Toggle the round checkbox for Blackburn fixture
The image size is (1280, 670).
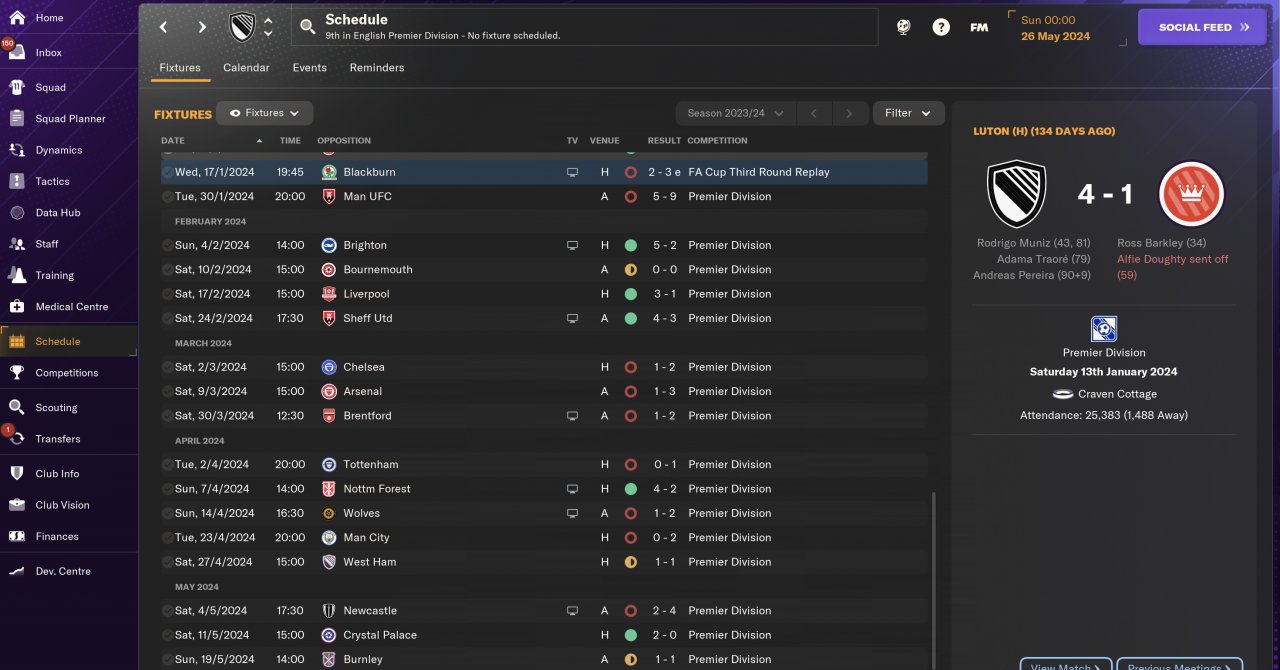pos(167,172)
